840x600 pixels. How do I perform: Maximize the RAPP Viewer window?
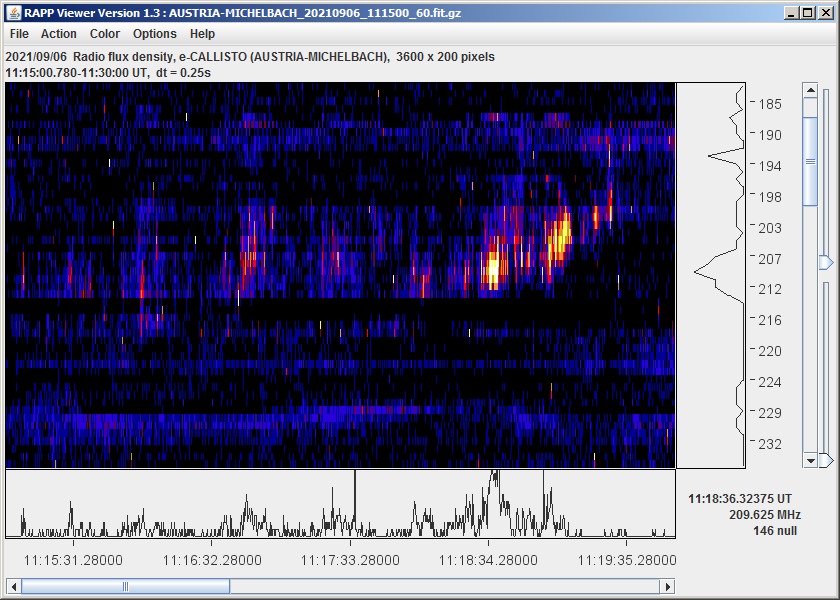[x=808, y=13]
